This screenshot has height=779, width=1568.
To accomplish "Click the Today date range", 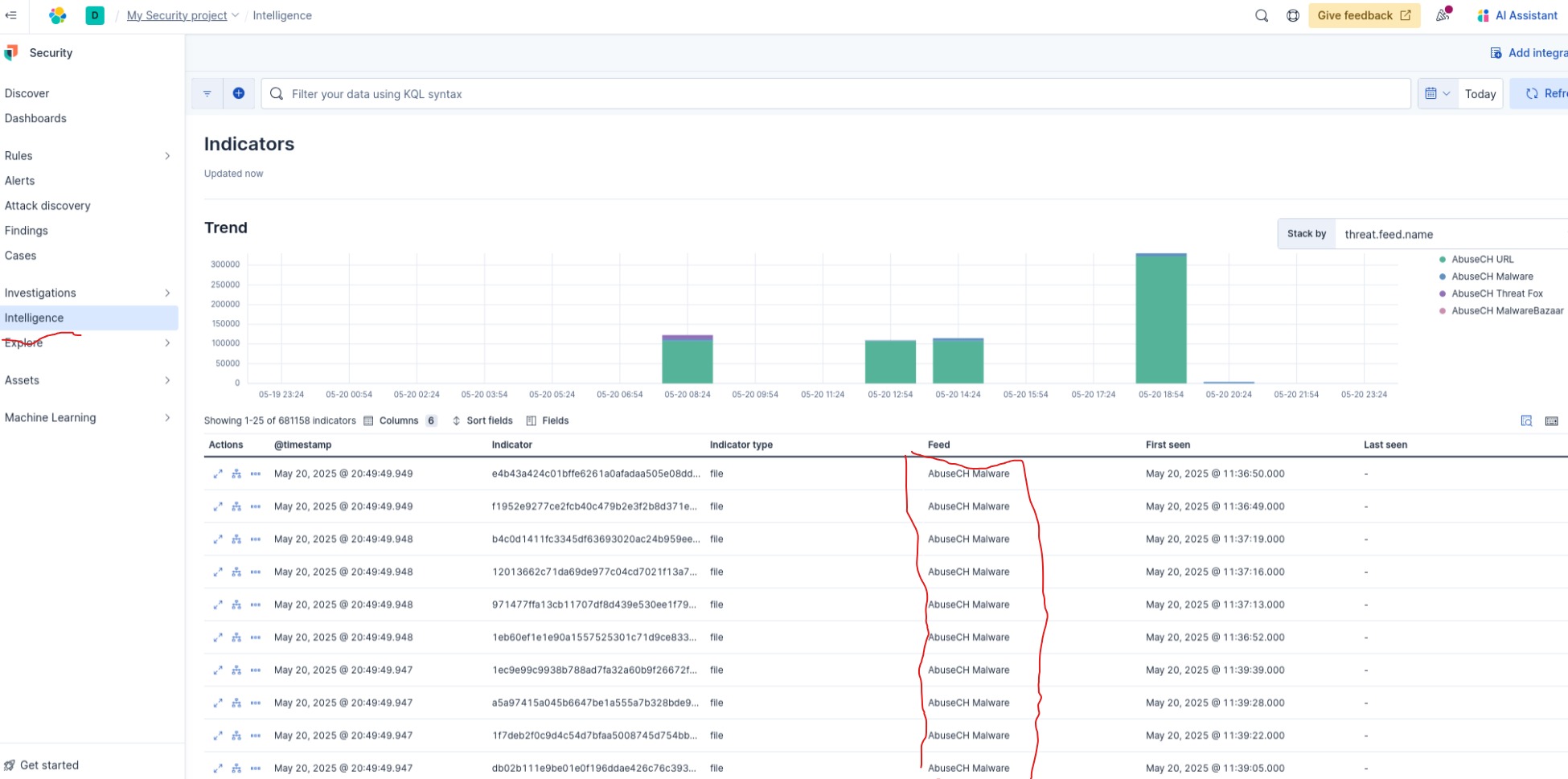I will (x=1480, y=94).
